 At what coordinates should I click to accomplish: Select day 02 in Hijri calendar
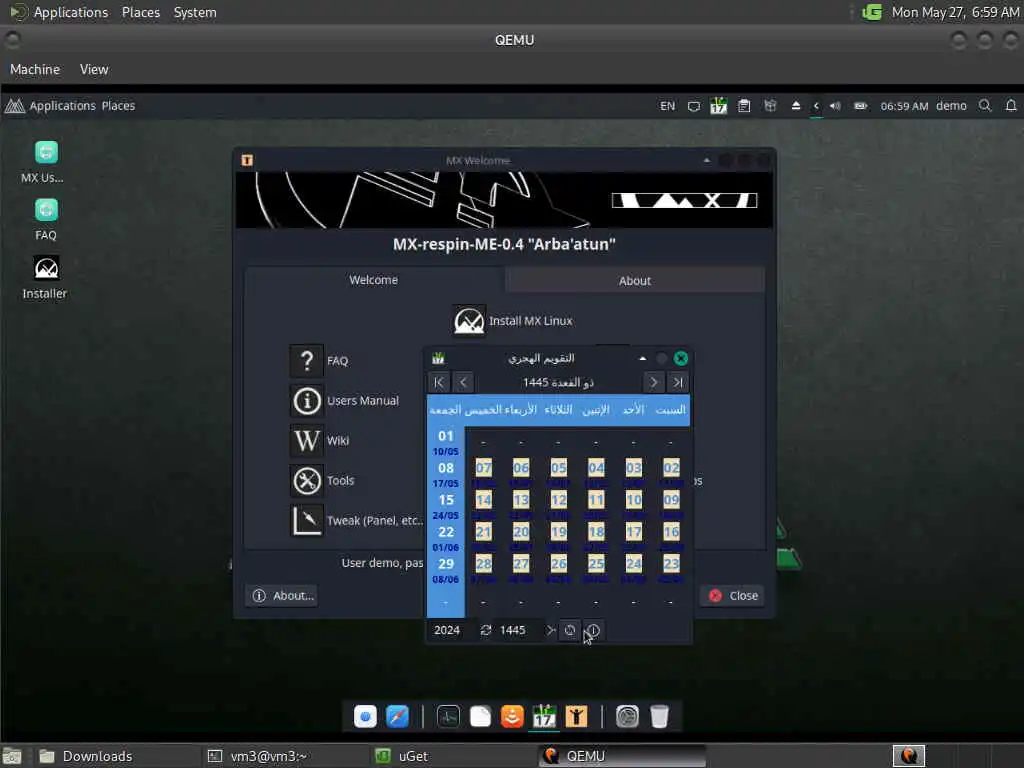[671, 468]
